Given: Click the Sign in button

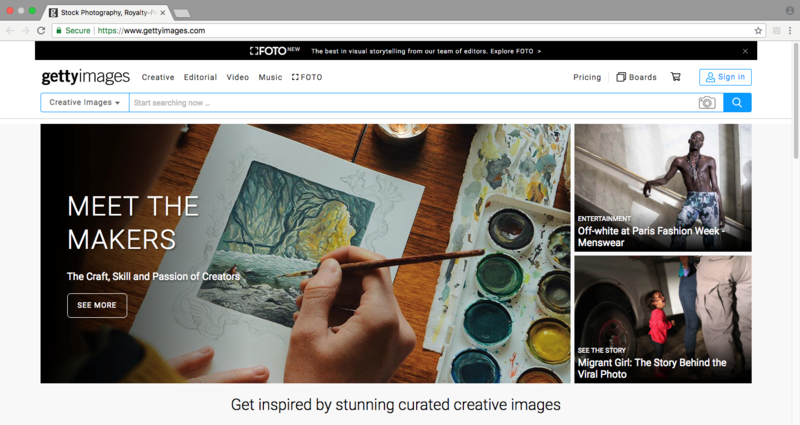Looking at the screenshot, I should (x=725, y=77).
